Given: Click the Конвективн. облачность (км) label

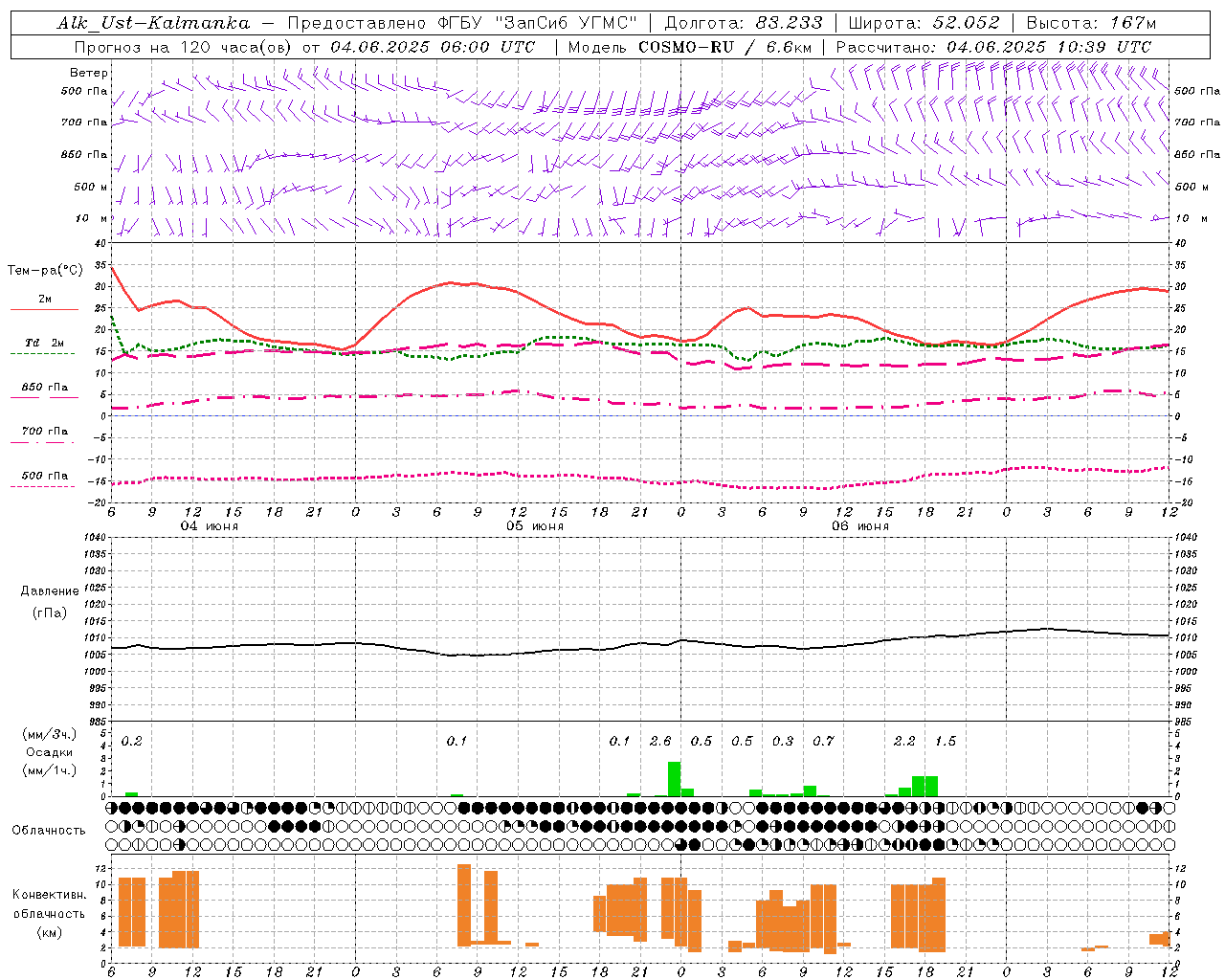Looking at the screenshot, I should click(49, 913).
